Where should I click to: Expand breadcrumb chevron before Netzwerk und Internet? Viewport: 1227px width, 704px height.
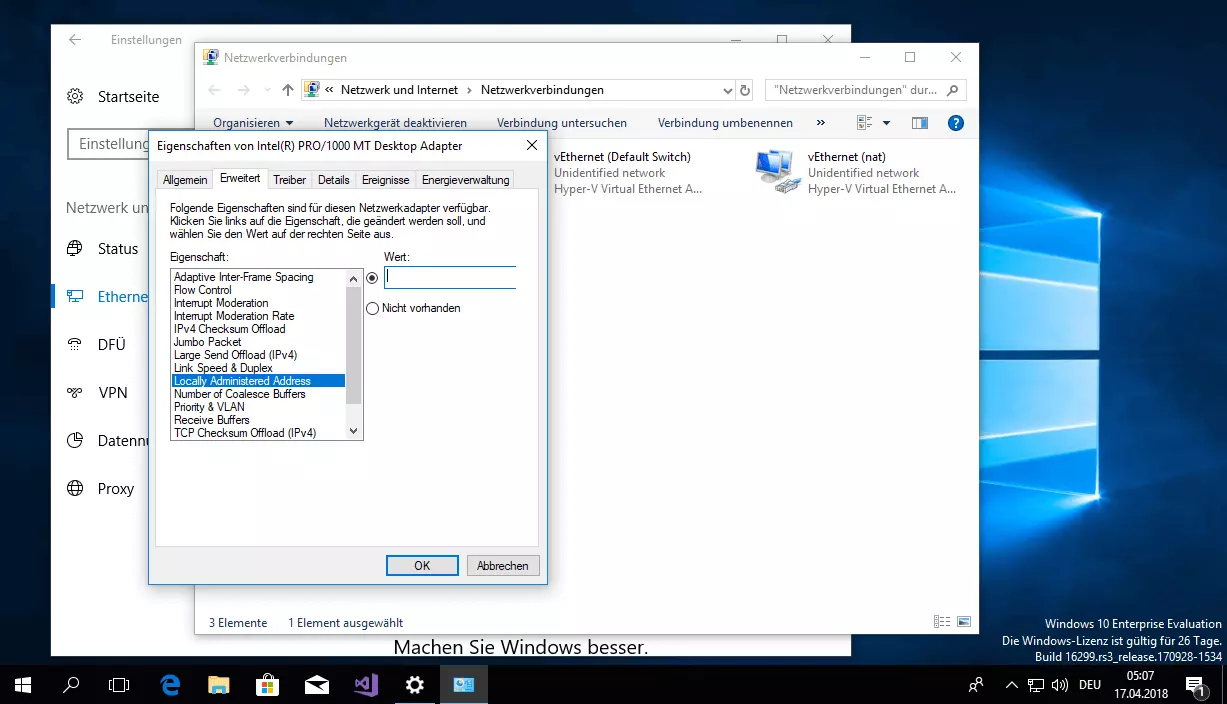tap(330, 90)
